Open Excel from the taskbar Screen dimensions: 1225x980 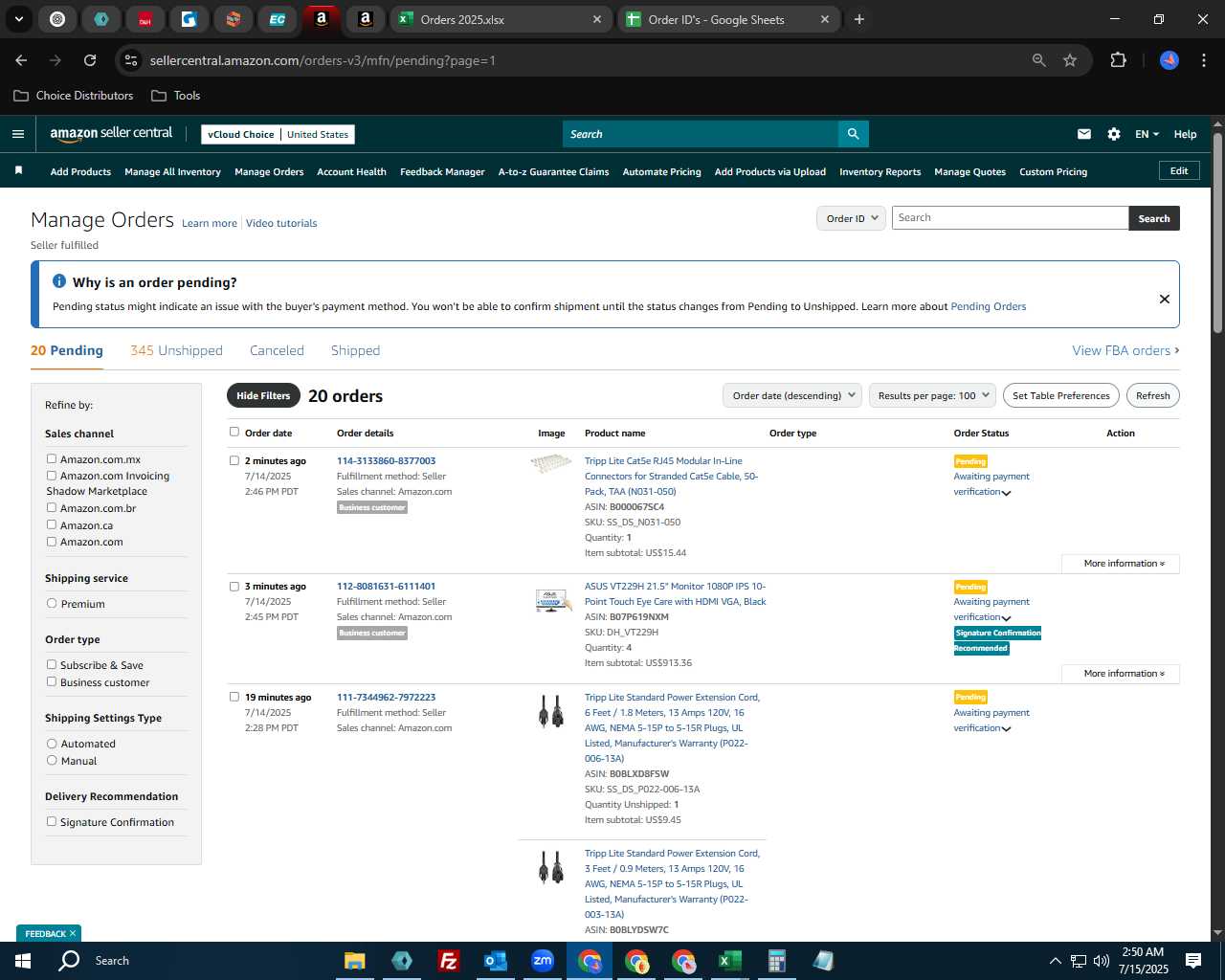[729, 961]
